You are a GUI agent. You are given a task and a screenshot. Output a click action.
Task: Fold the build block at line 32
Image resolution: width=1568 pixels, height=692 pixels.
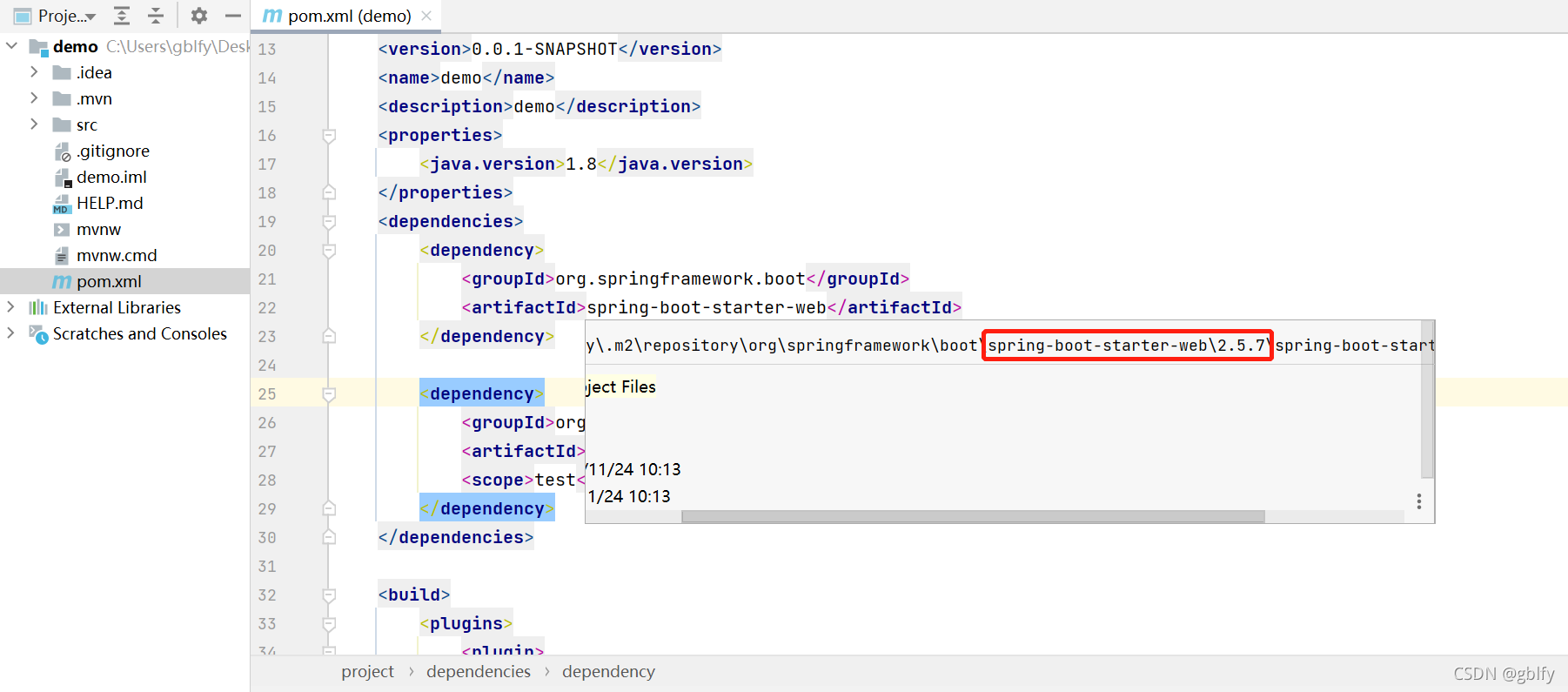pos(329,595)
